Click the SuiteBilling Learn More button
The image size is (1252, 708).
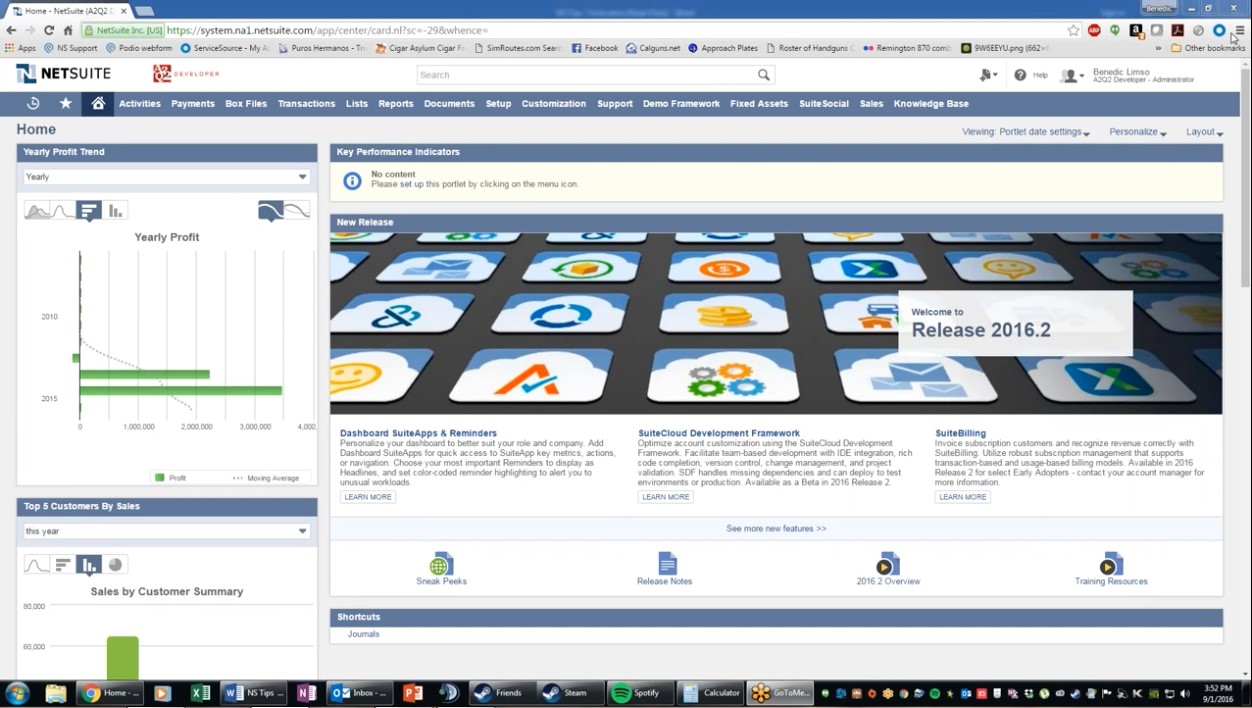961,497
